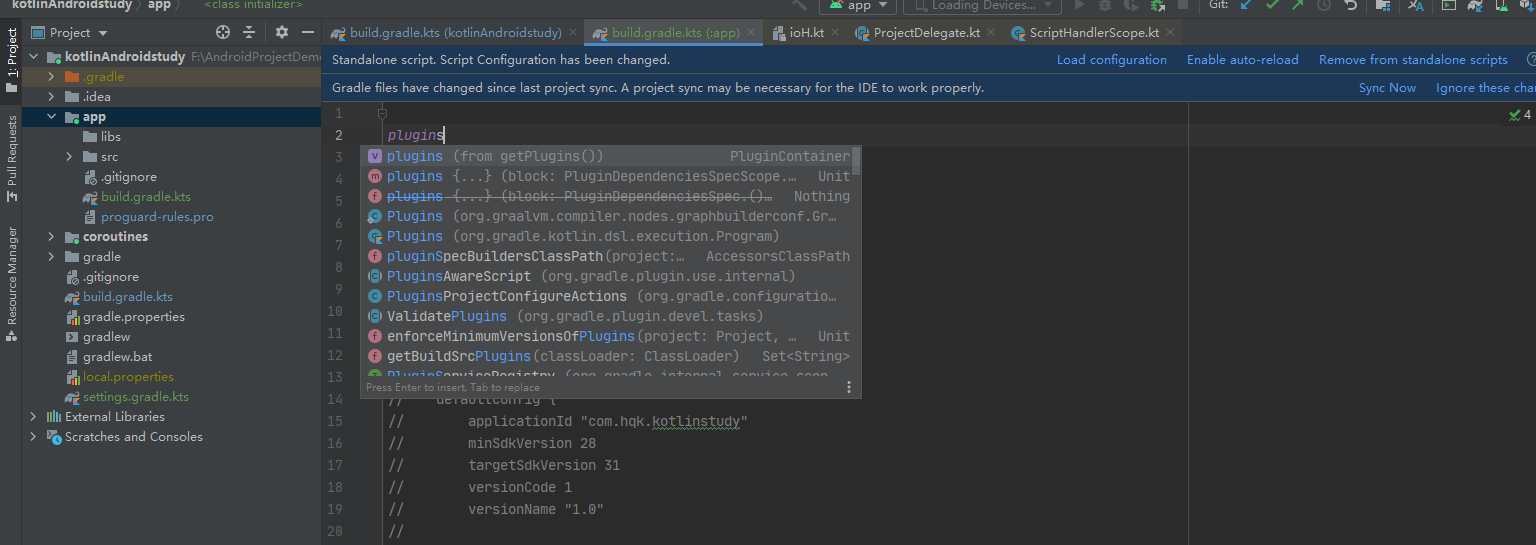Choose ValidatePlugins completion entry

[x=607, y=316]
